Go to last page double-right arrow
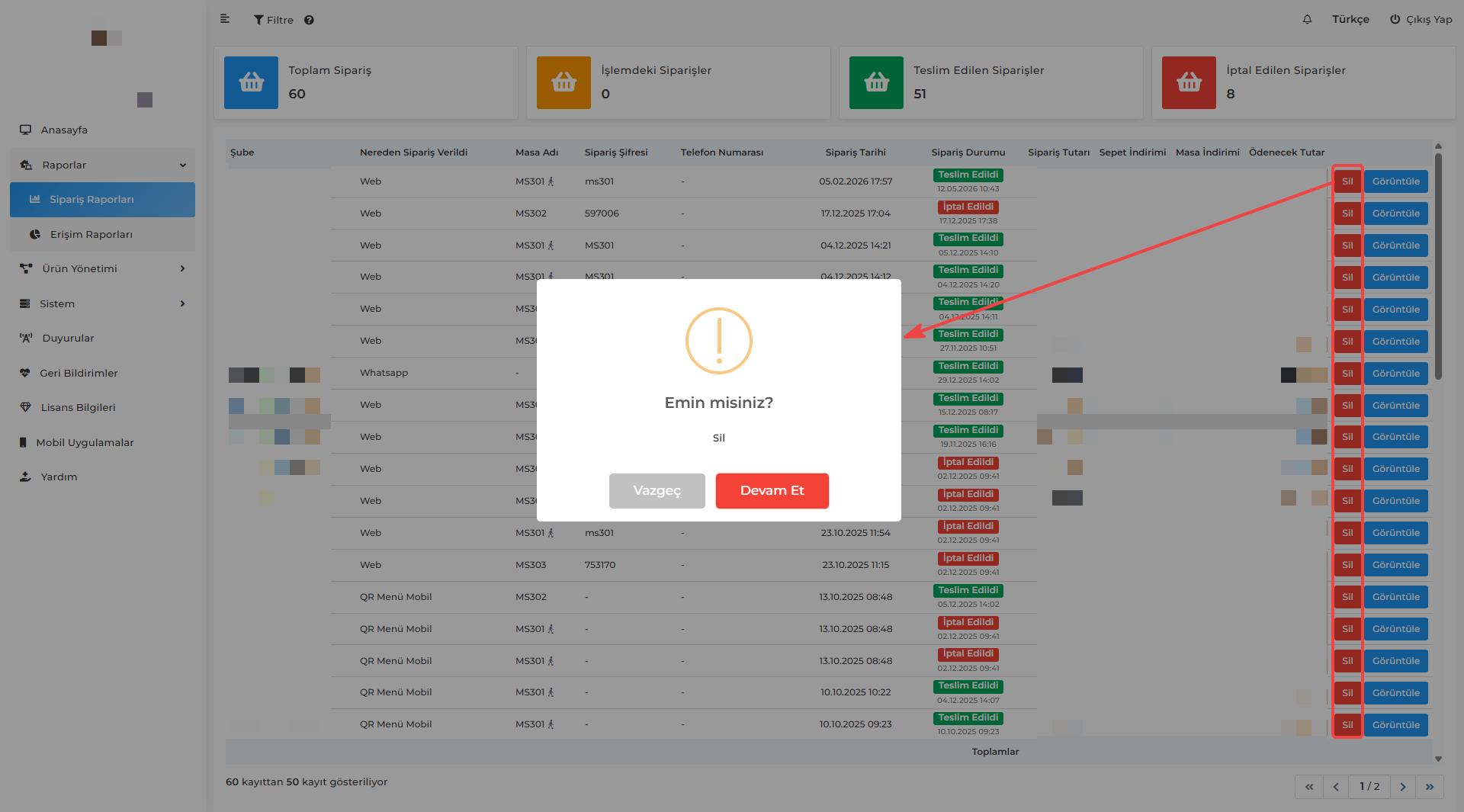This screenshot has height=812, width=1464. (1430, 787)
